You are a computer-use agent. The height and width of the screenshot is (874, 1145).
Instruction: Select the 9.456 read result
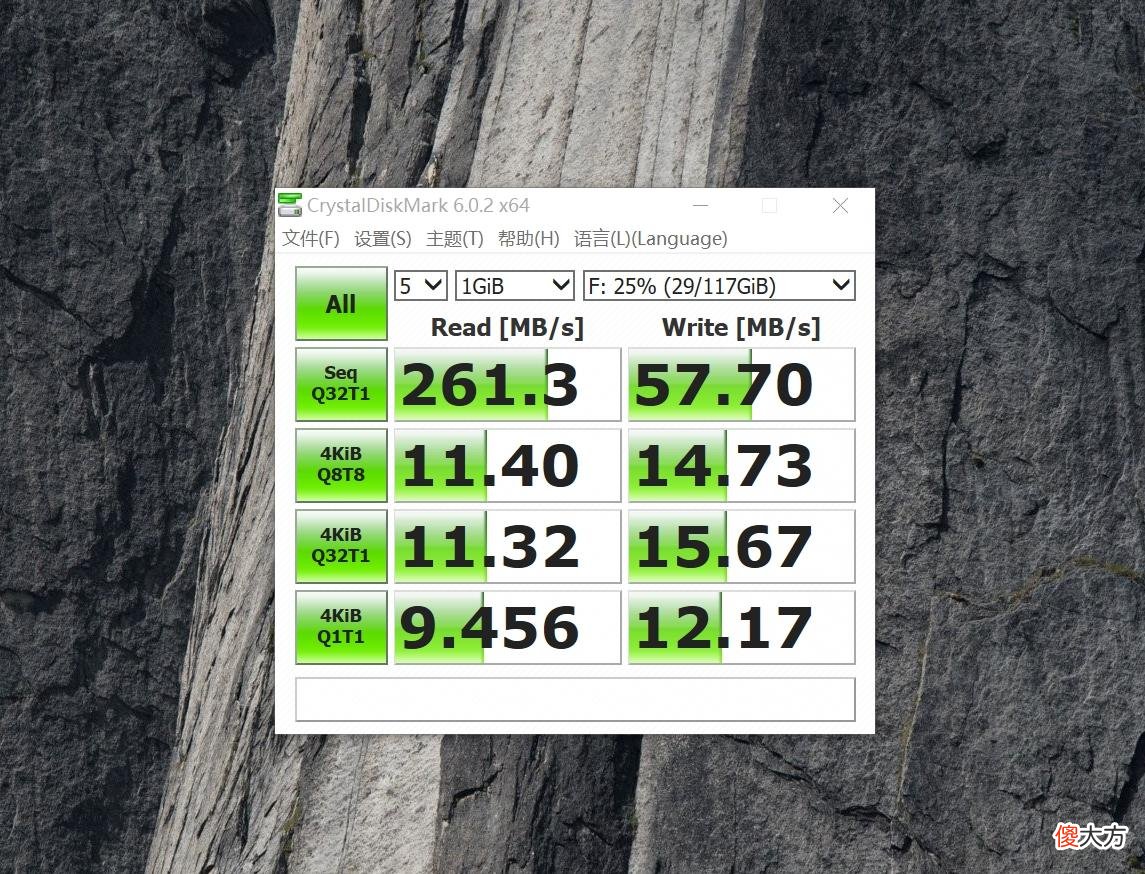pyautogui.click(x=508, y=628)
